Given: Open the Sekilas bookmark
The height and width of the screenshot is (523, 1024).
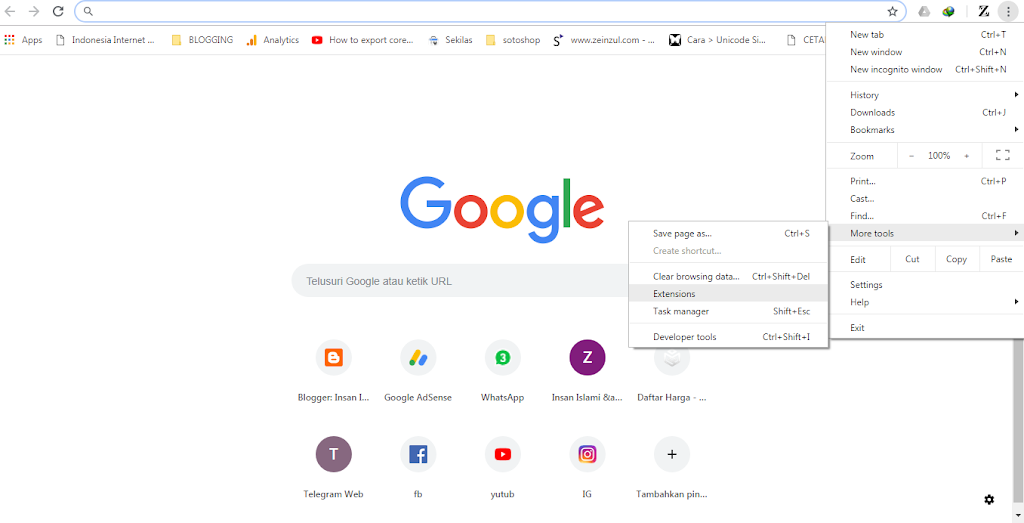Looking at the screenshot, I should pyautogui.click(x=451, y=40).
